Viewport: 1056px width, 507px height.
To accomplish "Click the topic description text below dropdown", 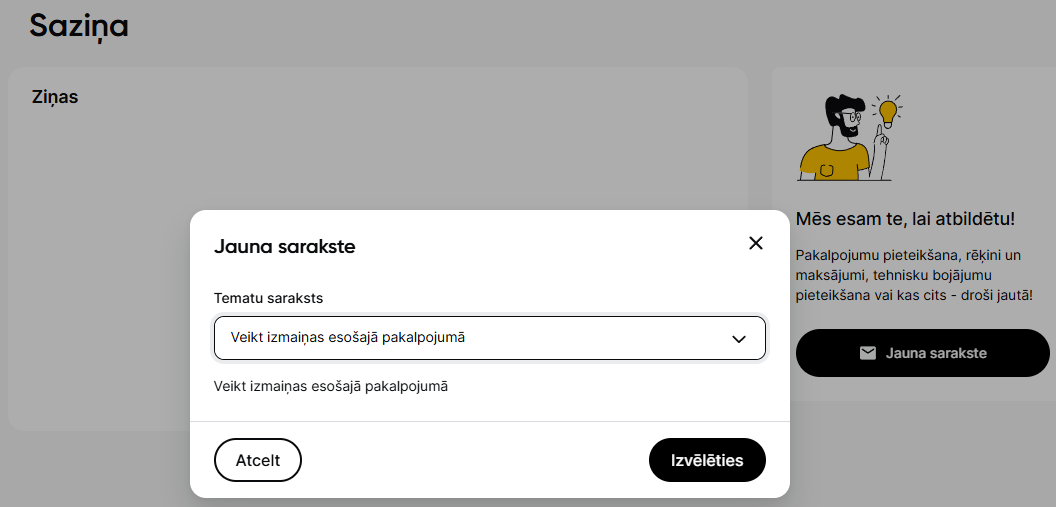I will click(331, 386).
